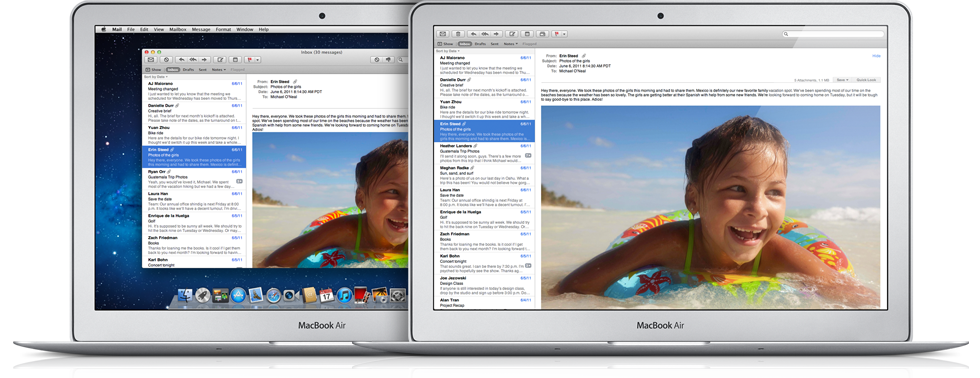
Task: Open Notes dropdown in windowed favorites bar
Action: coord(219,69)
